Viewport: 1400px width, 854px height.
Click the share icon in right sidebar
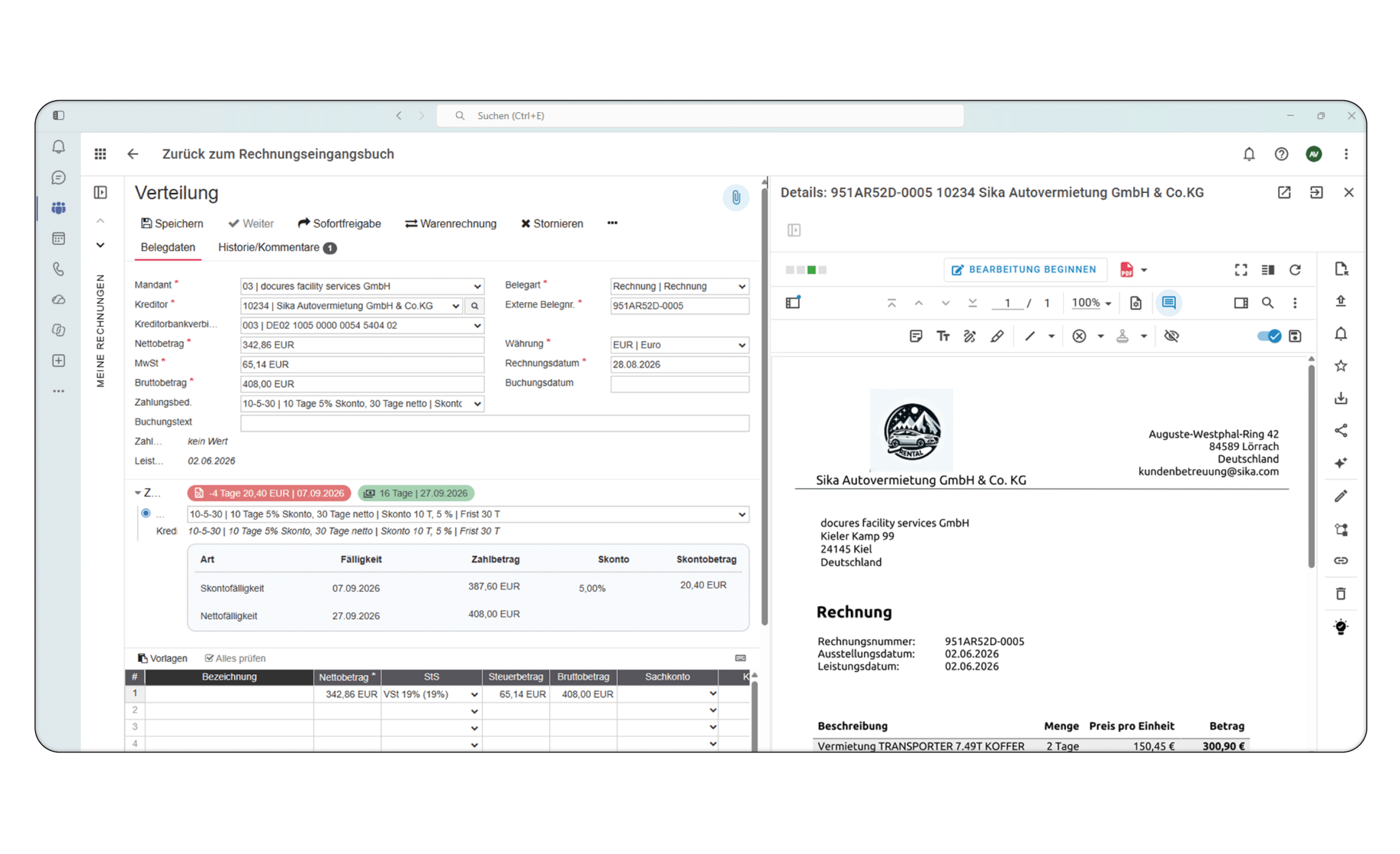coord(1341,431)
